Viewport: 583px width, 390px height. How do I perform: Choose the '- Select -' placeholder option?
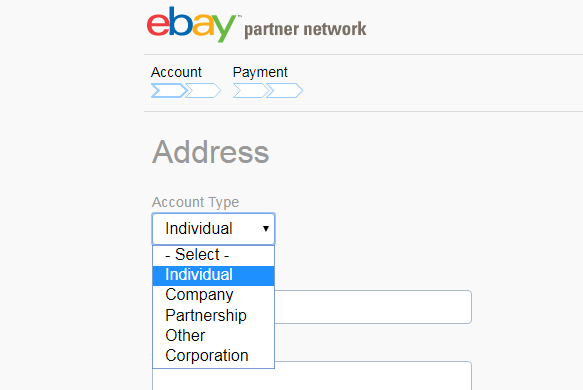point(213,255)
